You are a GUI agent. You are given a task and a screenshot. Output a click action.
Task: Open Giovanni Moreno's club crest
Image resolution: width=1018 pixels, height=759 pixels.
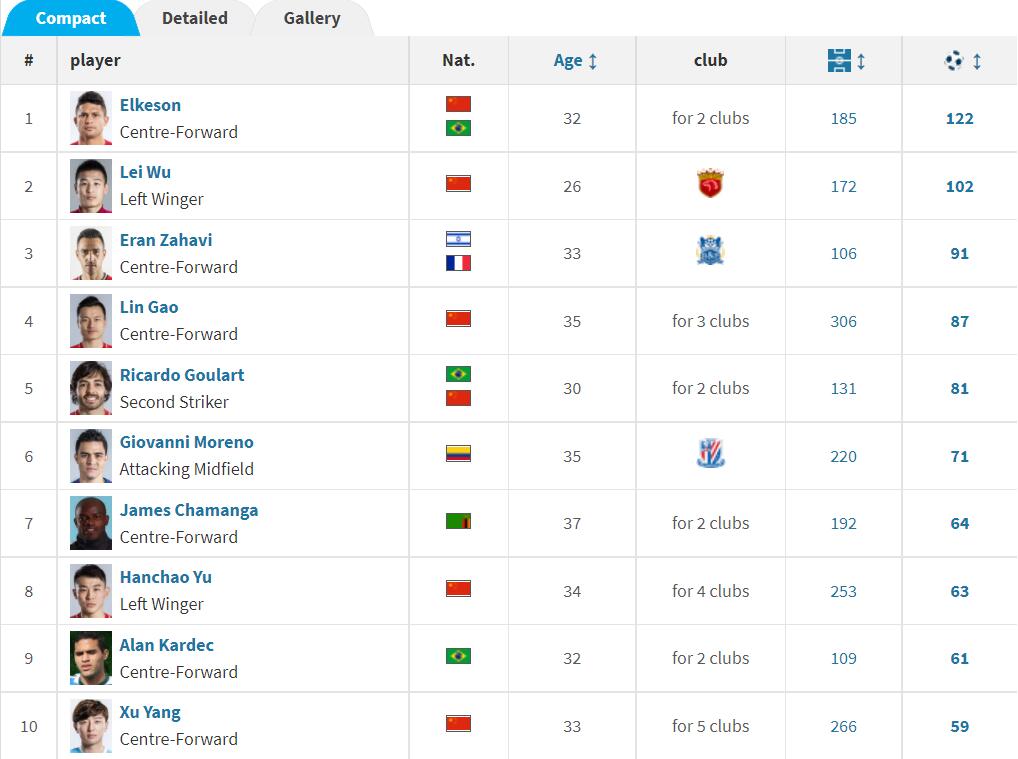(710, 454)
